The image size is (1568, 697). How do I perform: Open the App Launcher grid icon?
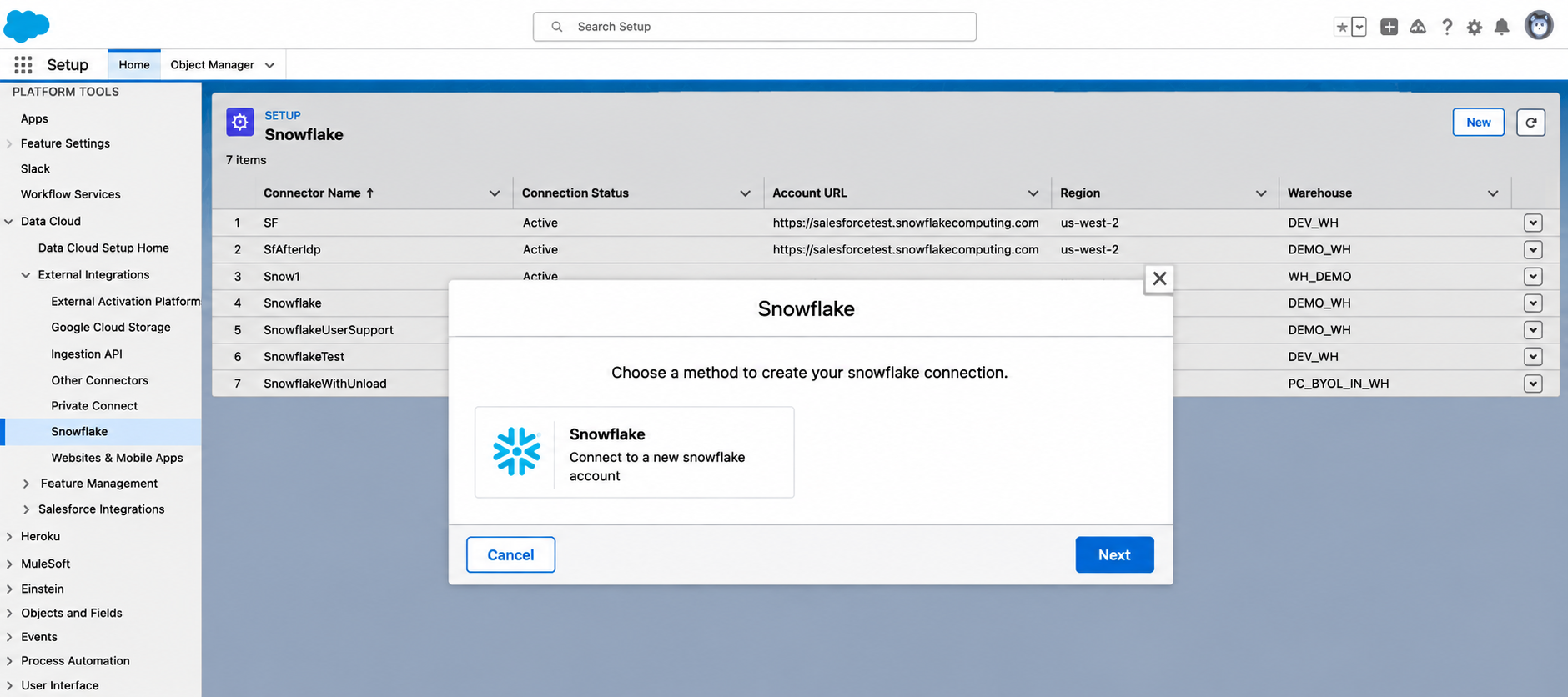click(x=23, y=65)
